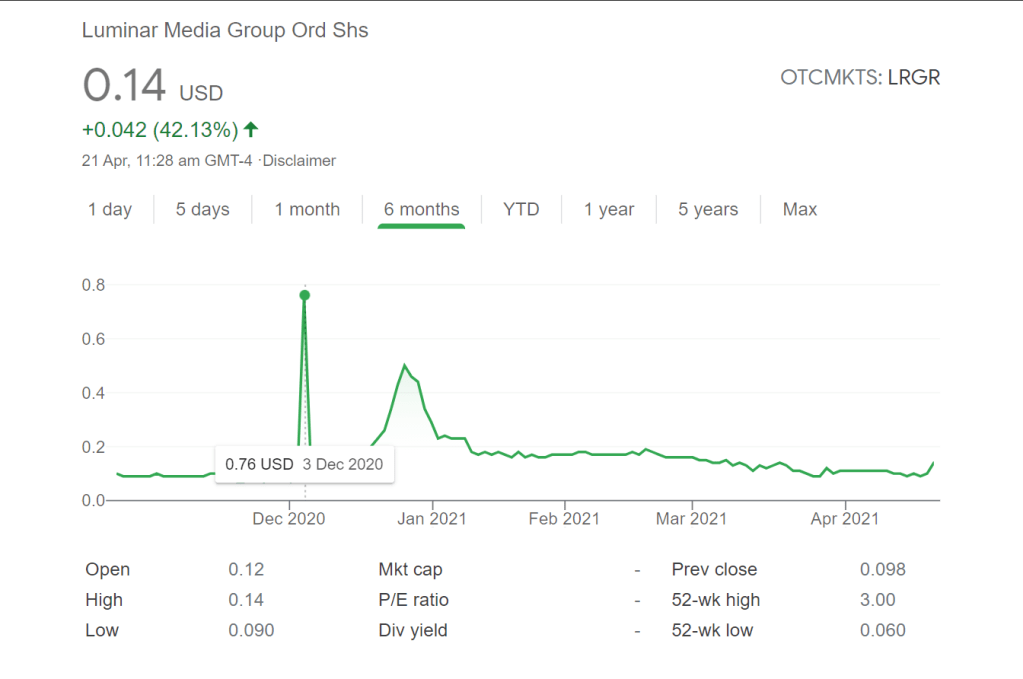This screenshot has width=1023, height=679.
Task: Show the YTD chart range
Action: click(521, 209)
